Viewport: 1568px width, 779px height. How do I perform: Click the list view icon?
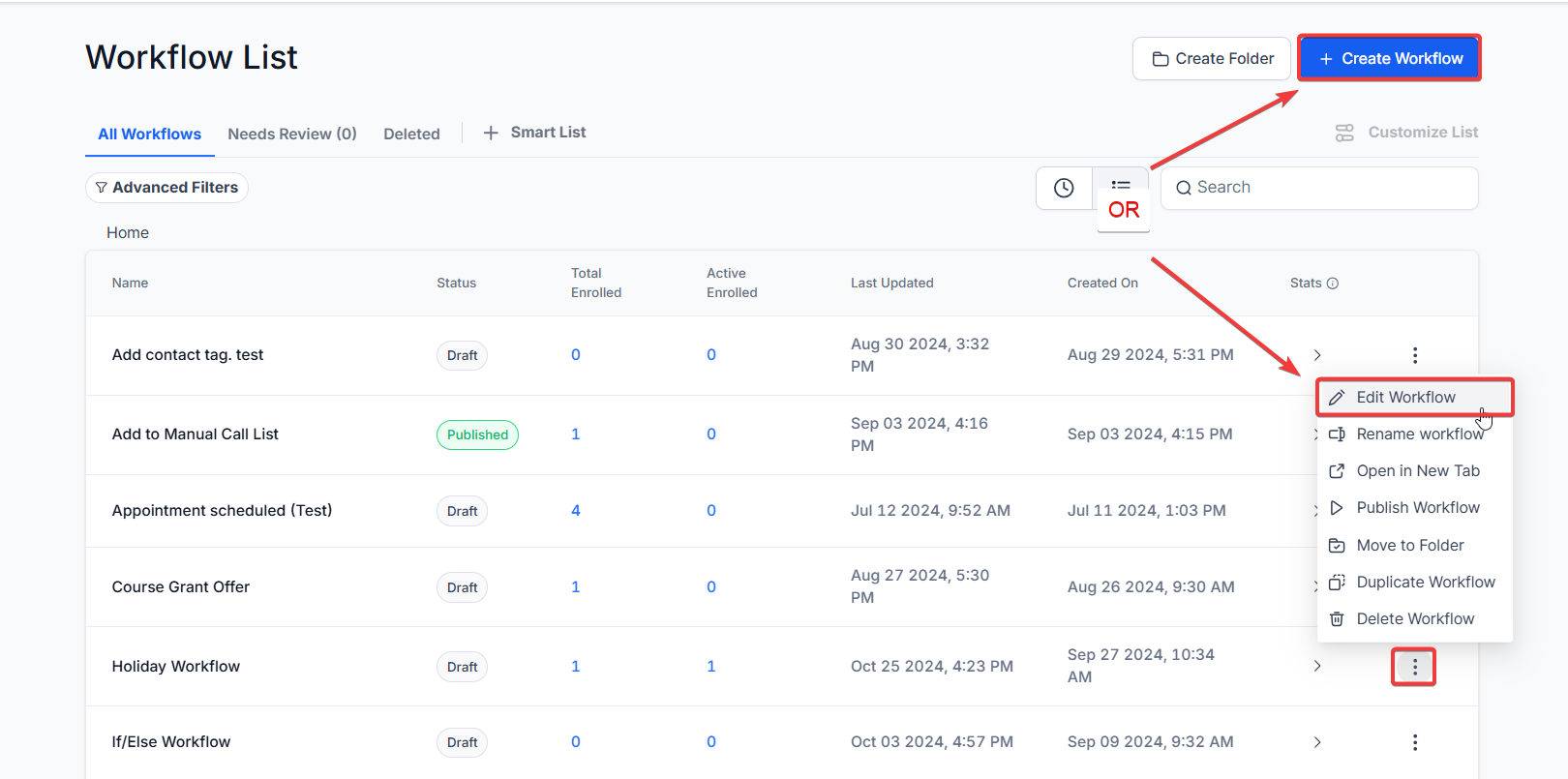pos(1121,184)
